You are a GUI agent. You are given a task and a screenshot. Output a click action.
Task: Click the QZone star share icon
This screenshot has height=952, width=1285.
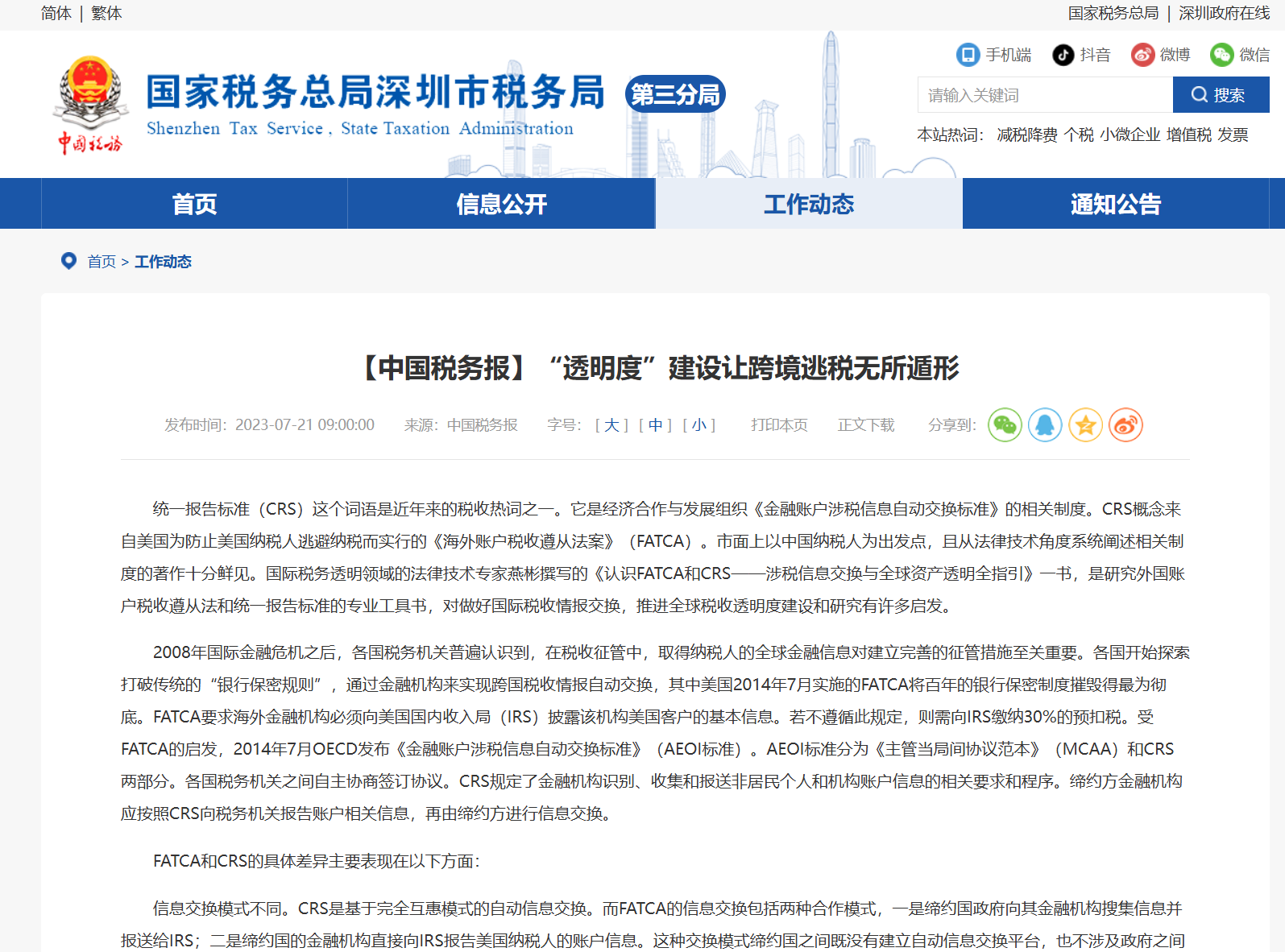click(1085, 425)
